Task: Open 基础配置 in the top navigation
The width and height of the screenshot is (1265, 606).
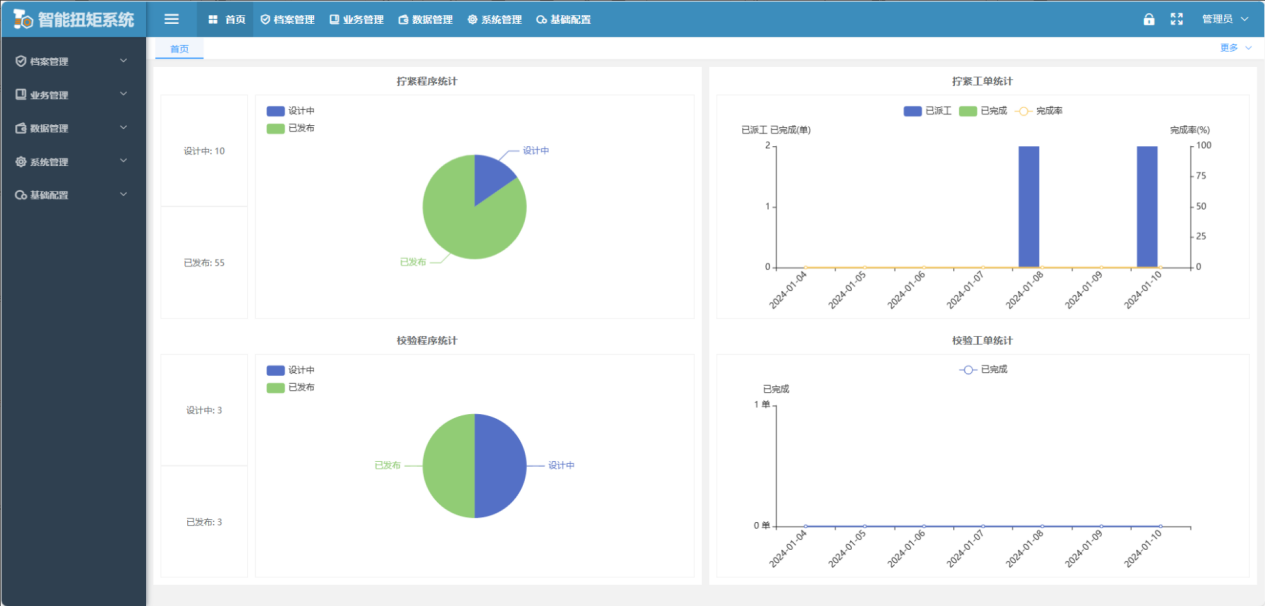Action: (x=563, y=19)
